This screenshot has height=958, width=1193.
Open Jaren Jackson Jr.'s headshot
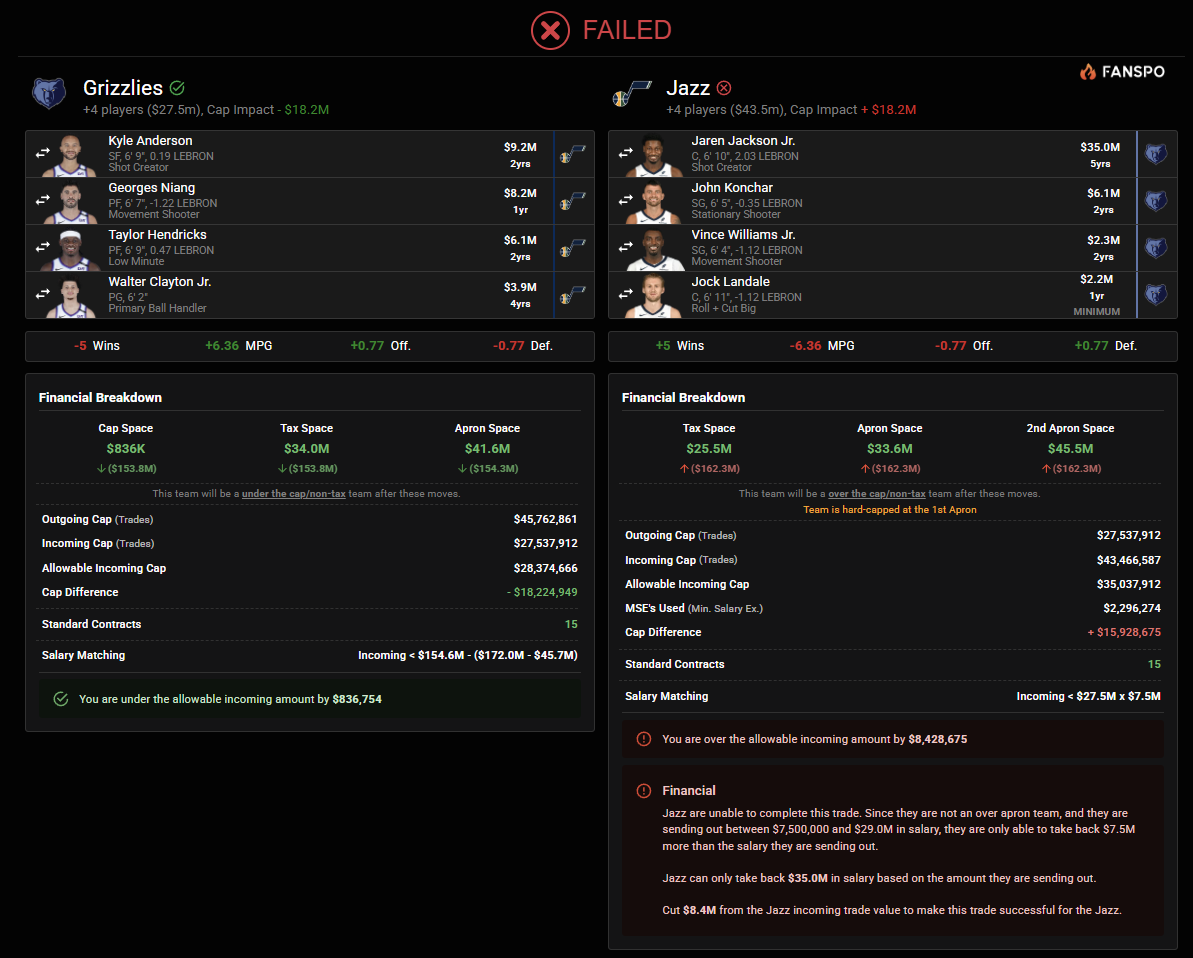tap(654, 155)
